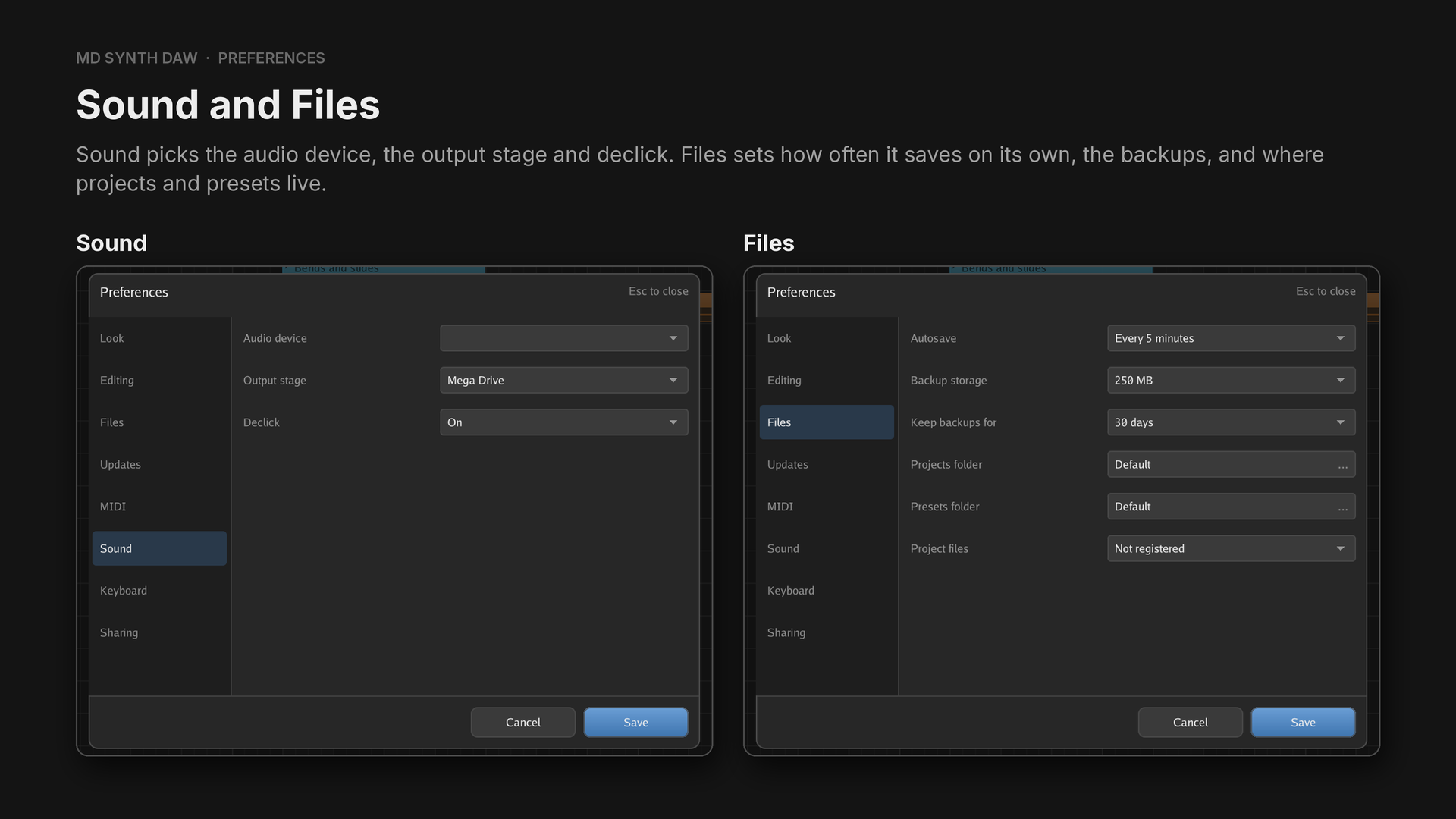Click the Backup storage label

pos(948,381)
